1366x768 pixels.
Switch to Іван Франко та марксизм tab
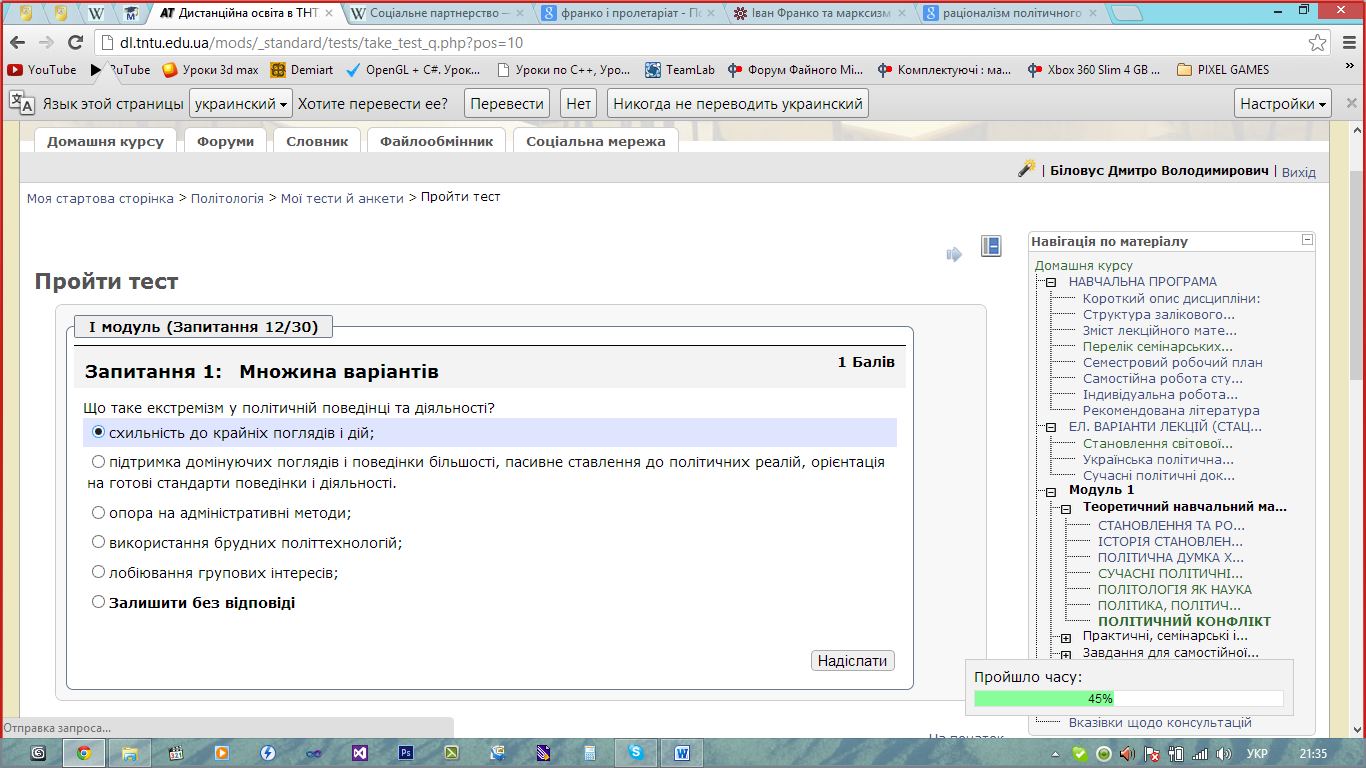[819, 14]
